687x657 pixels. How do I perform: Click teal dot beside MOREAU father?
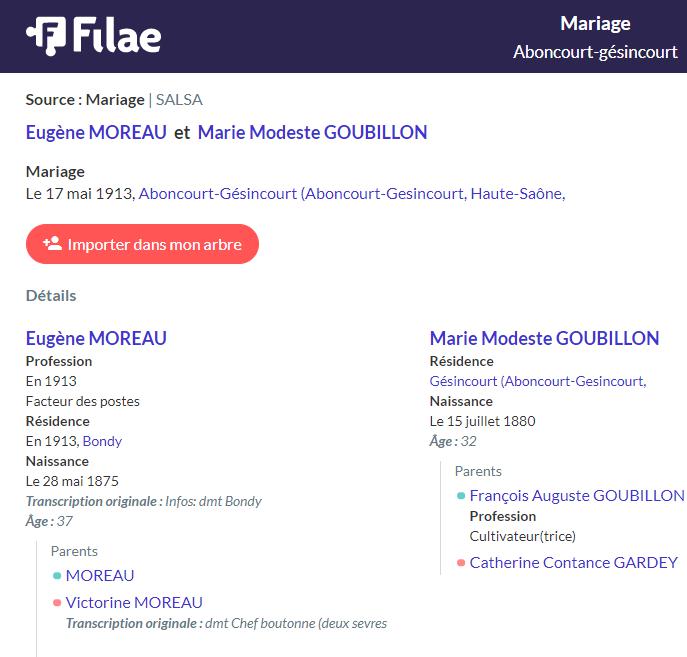[57, 576]
